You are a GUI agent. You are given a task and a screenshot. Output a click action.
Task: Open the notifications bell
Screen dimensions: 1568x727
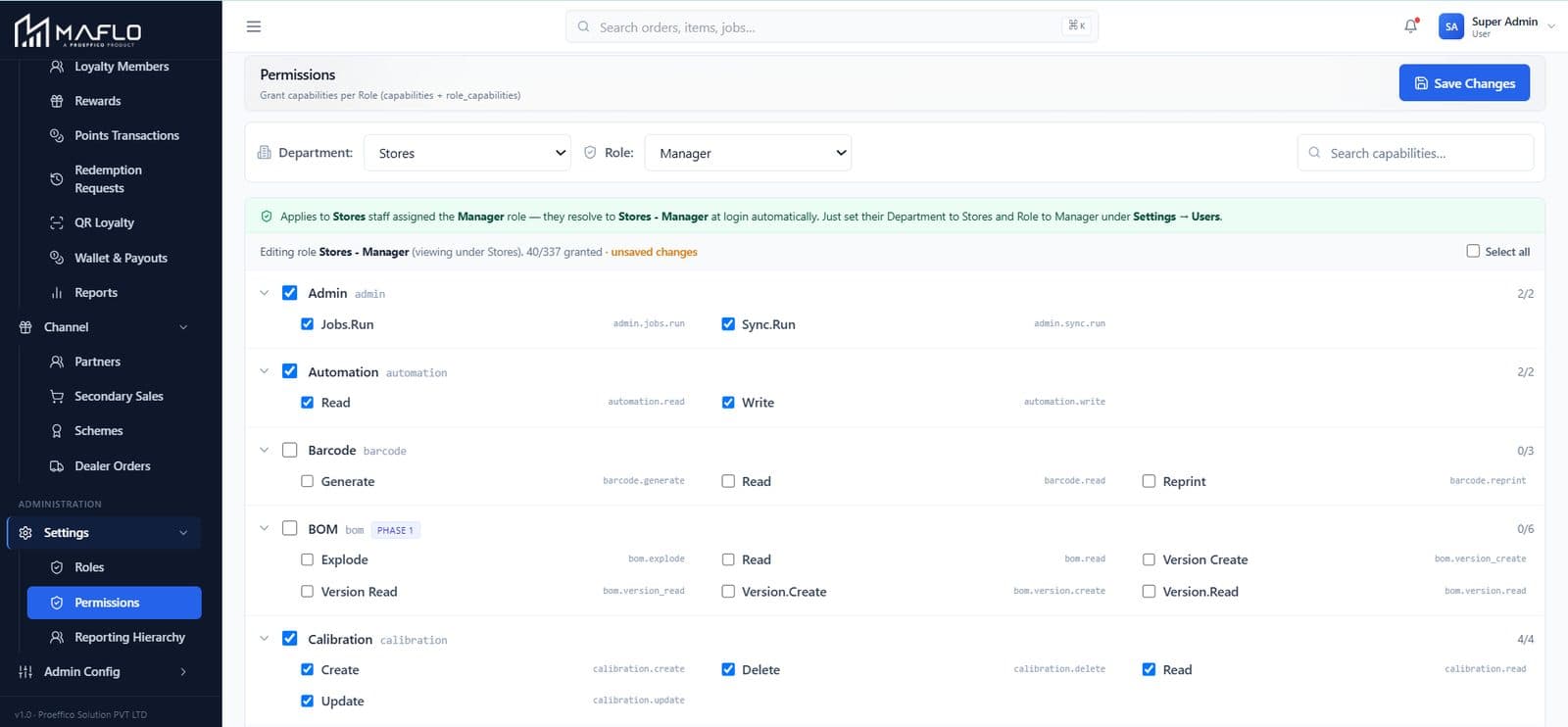pyautogui.click(x=1410, y=26)
